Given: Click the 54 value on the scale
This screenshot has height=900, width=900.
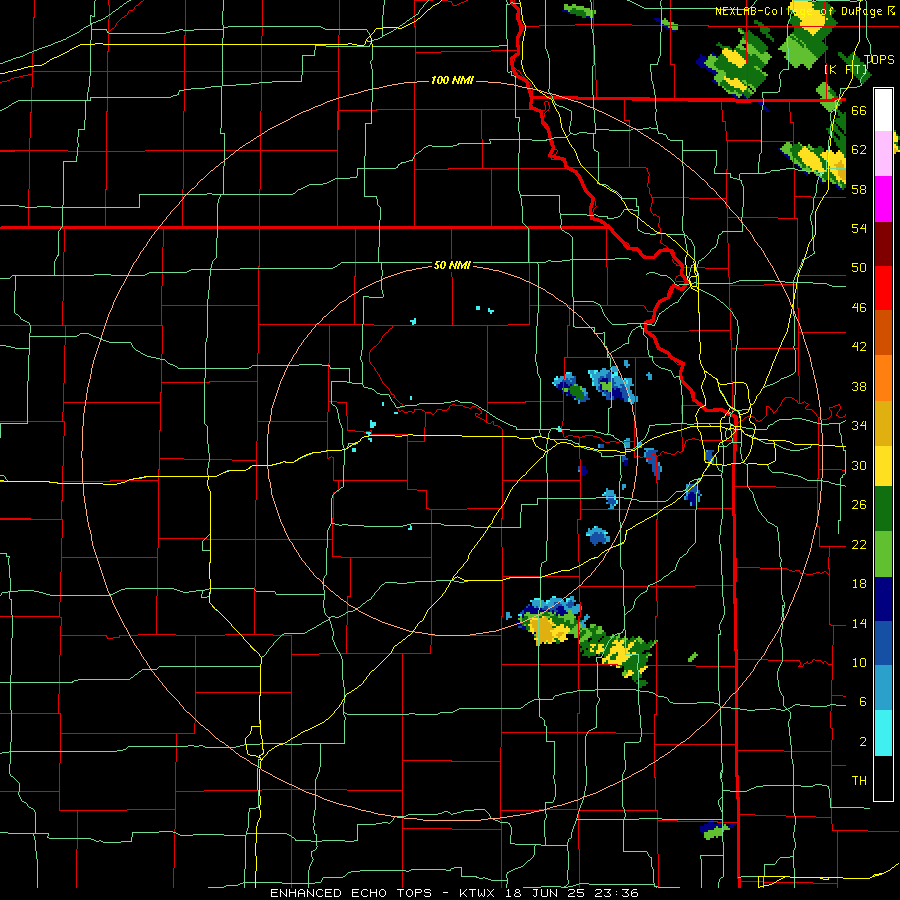Looking at the screenshot, I should (x=859, y=228).
